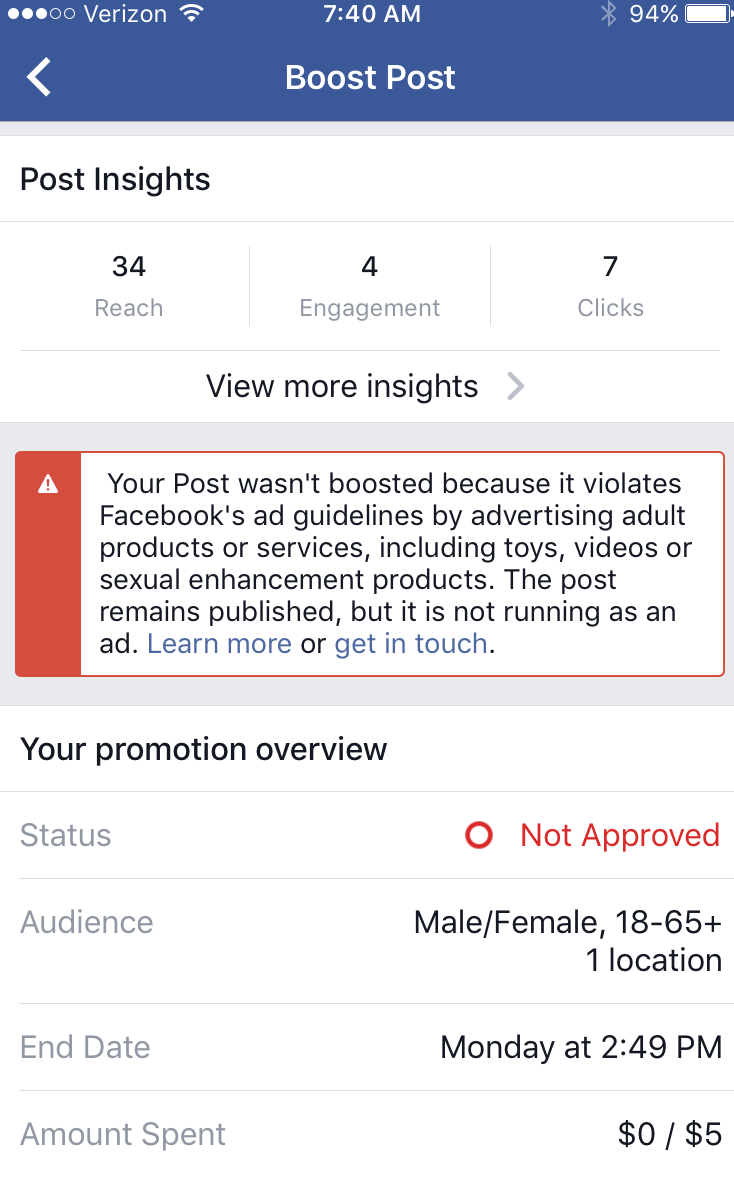Tap the Amount Spent row
734x1177 pixels.
point(367,1134)
